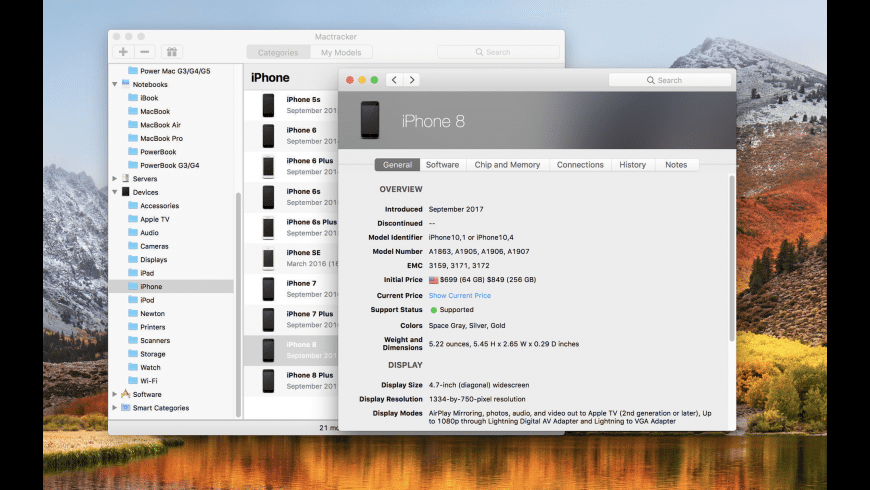Open the Scanners folder

pyautogui.click(x=149, y=340)
